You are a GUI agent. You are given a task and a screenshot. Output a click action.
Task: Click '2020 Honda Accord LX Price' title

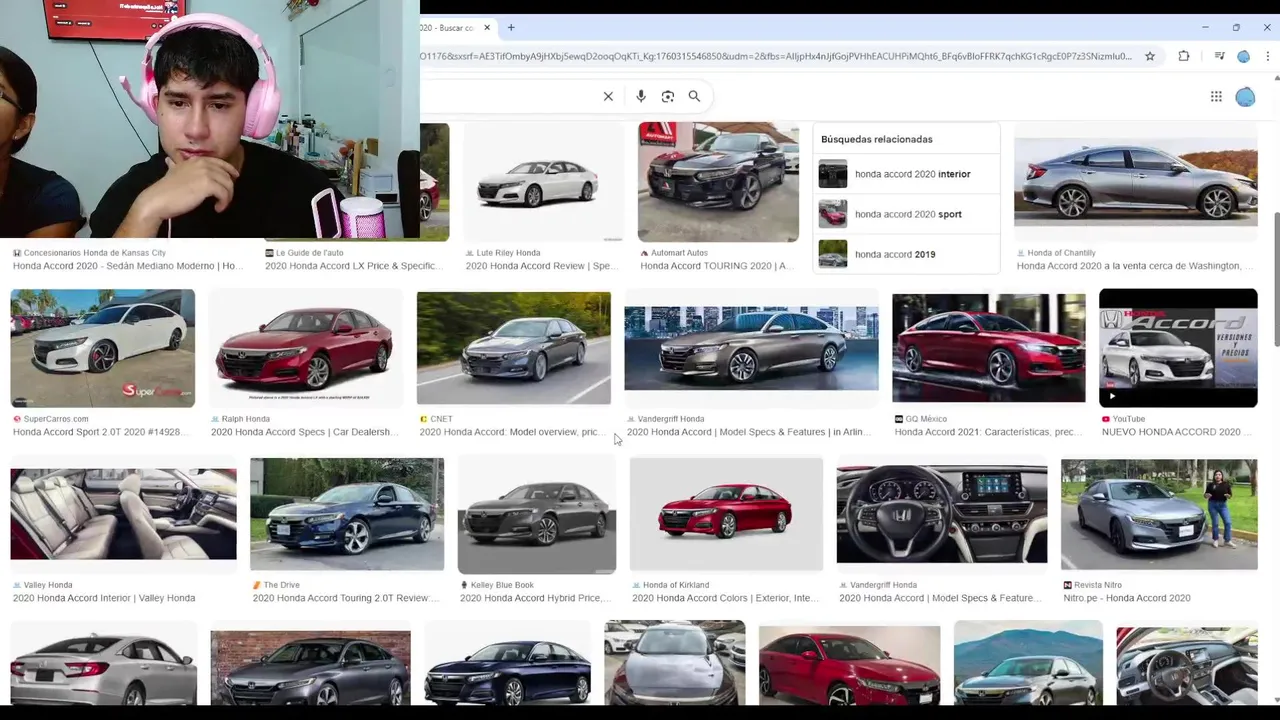pos(351,266)
